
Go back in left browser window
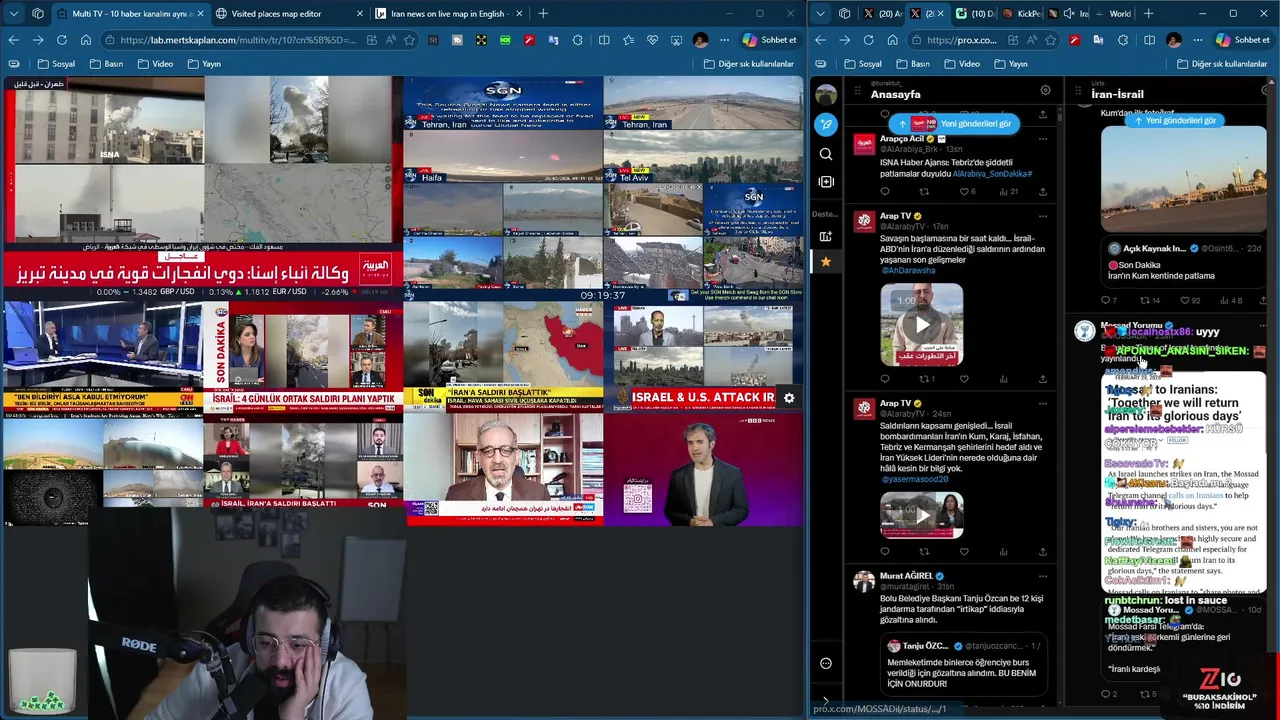[x=13, y=40]
